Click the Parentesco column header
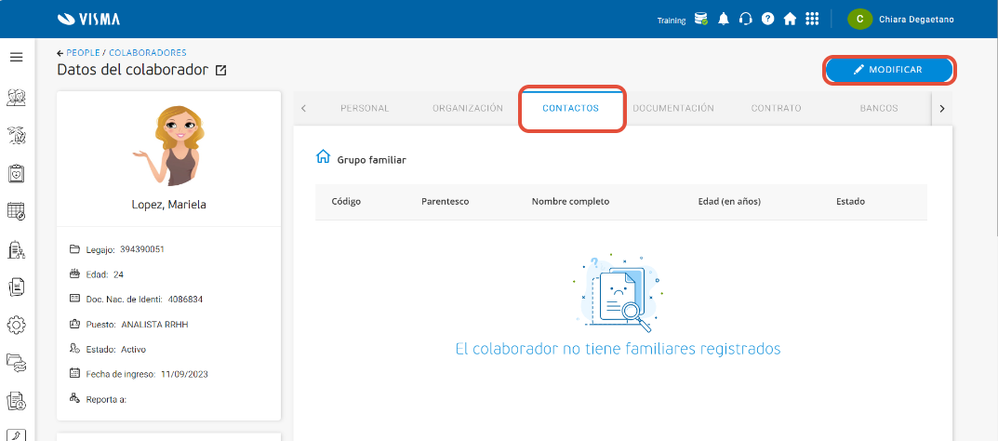Image resolution: width=998 pixels, height=441 pixels. coord(446,202)
